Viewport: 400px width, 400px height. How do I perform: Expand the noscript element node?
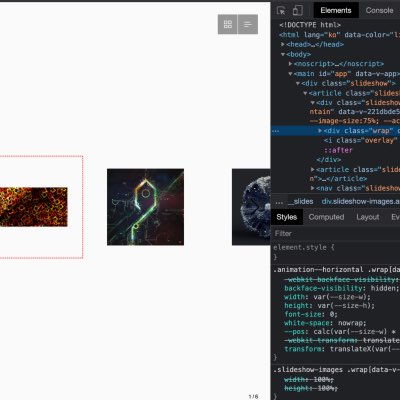pyautogui.click(x=290, y=64)
